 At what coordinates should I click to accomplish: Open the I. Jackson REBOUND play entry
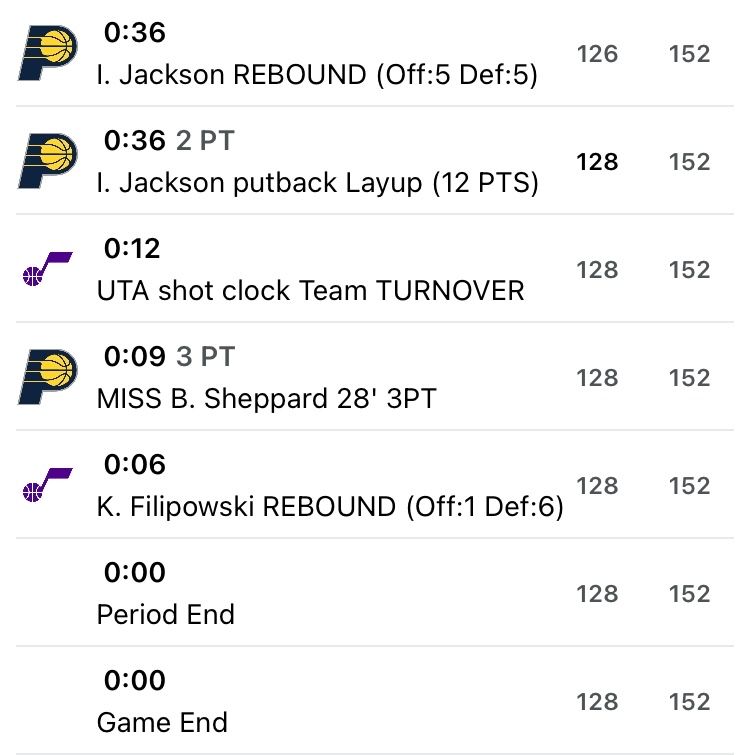coord(317,75)
